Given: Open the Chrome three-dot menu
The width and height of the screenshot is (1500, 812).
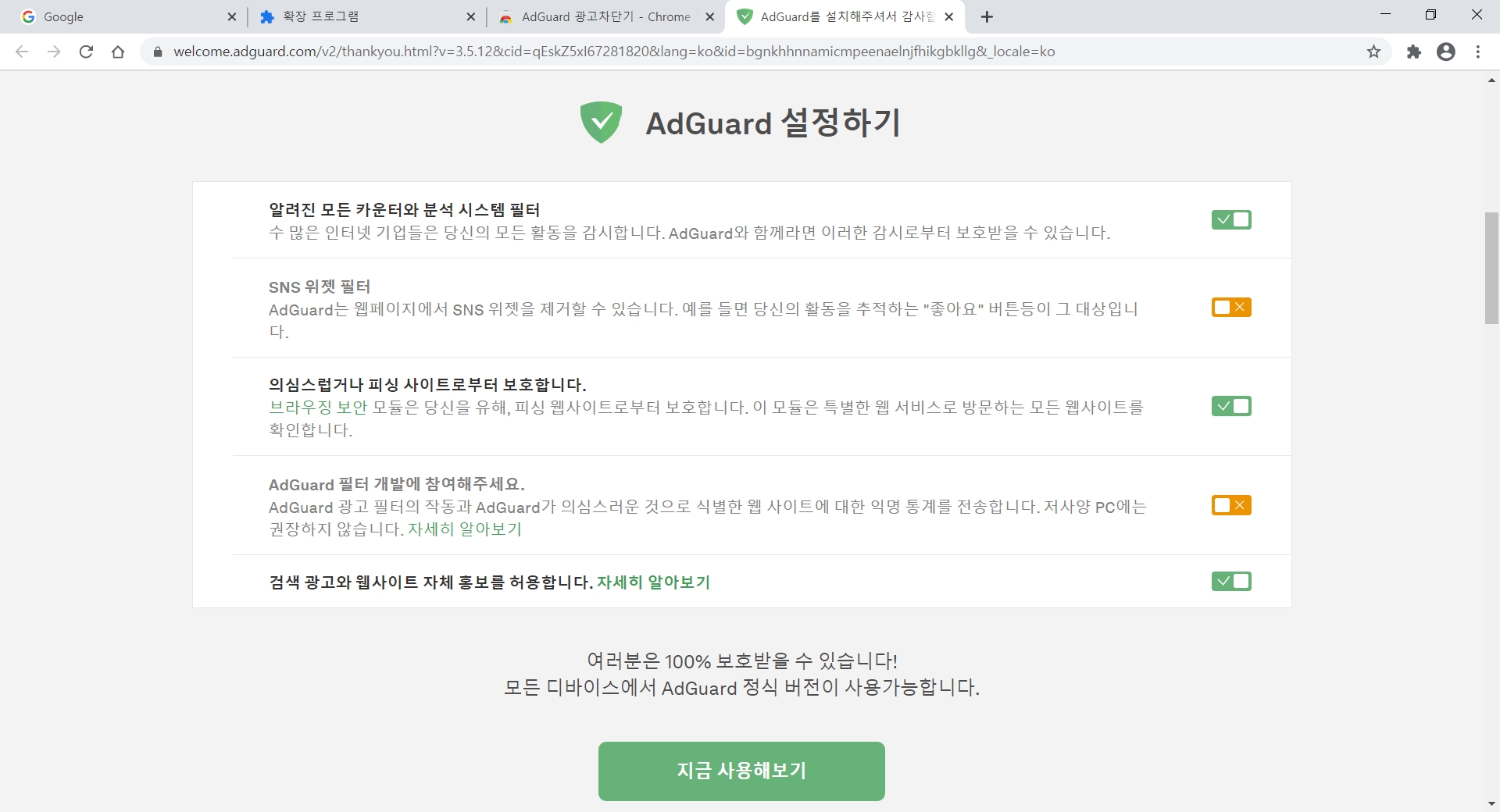Looking at the screenshot, I should point(1478,52).
